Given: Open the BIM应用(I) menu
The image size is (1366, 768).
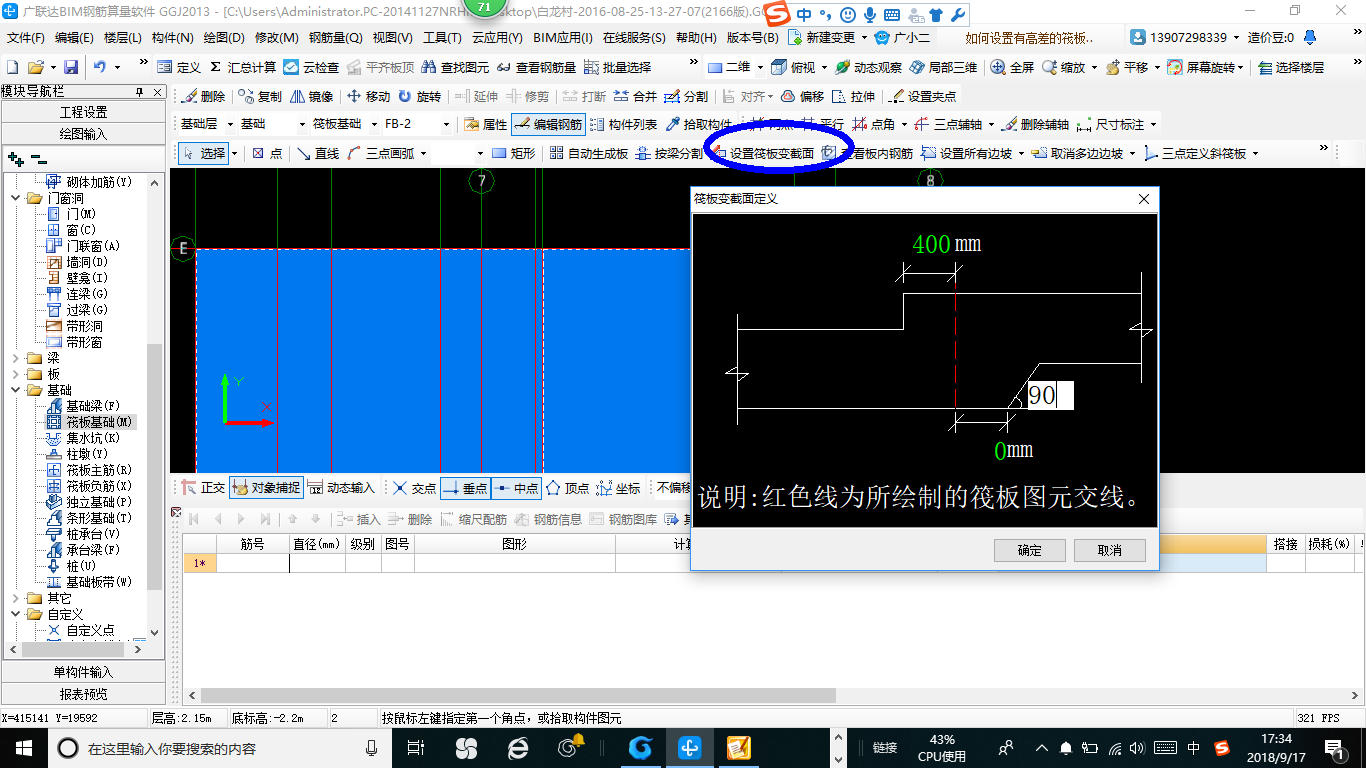Looking at the screenshot, I should point(563,38).
